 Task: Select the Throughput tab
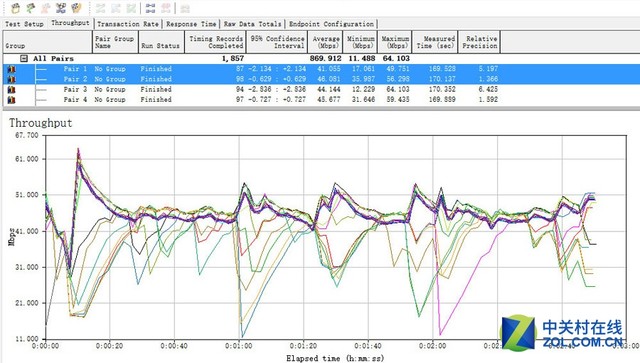[70, 23]
